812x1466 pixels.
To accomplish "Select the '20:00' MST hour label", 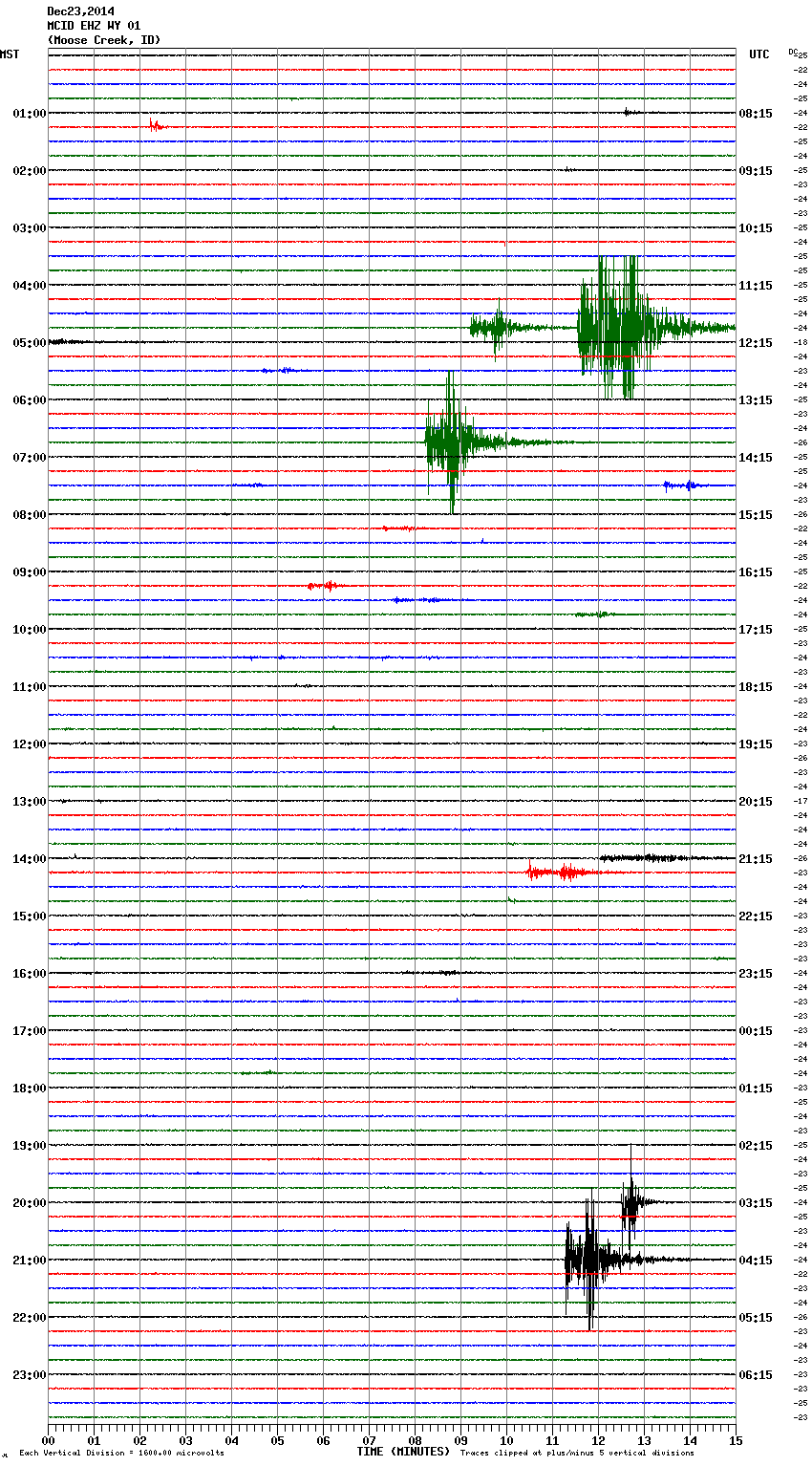I will (x=30, y=1203).
